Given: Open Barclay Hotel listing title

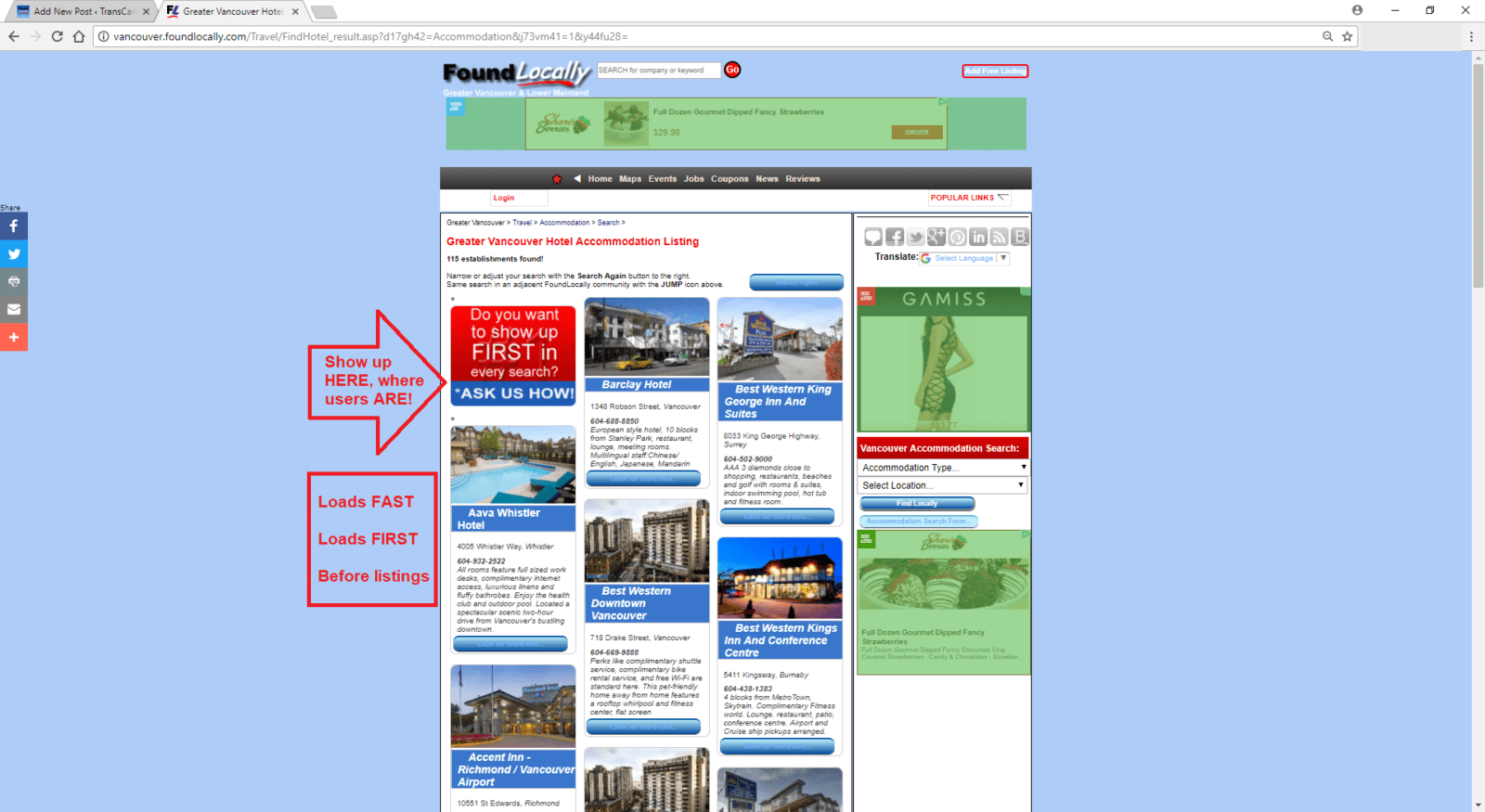Looking at the screenshot, I should (x=637, y=385).
